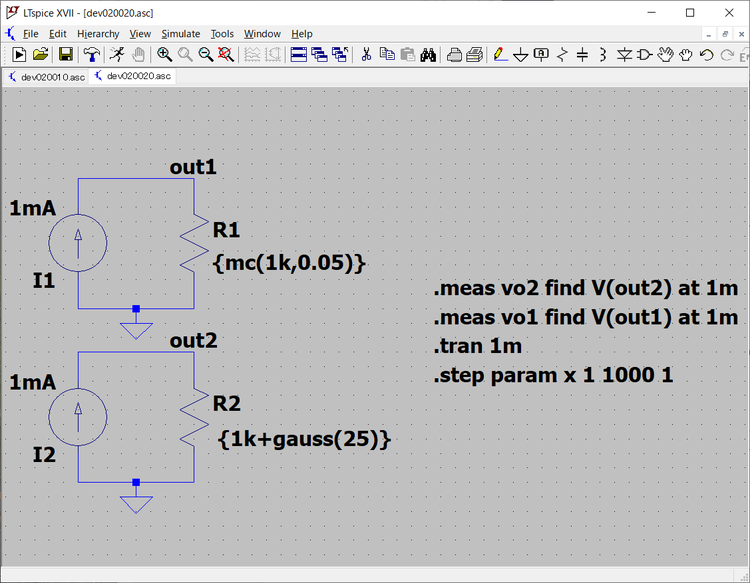The image size is (750, 583).
Task: Click the 1mA value near I2
Action: coord(33,382)
